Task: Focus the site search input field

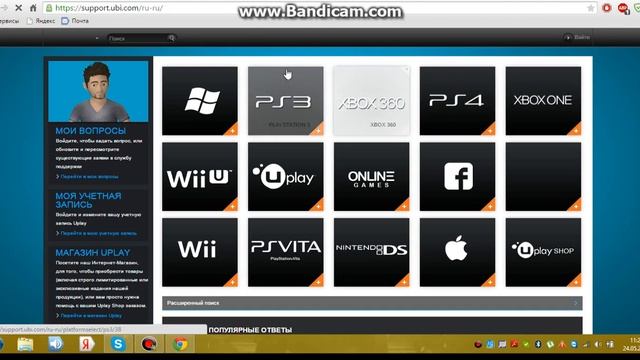Action: [138, 38]
